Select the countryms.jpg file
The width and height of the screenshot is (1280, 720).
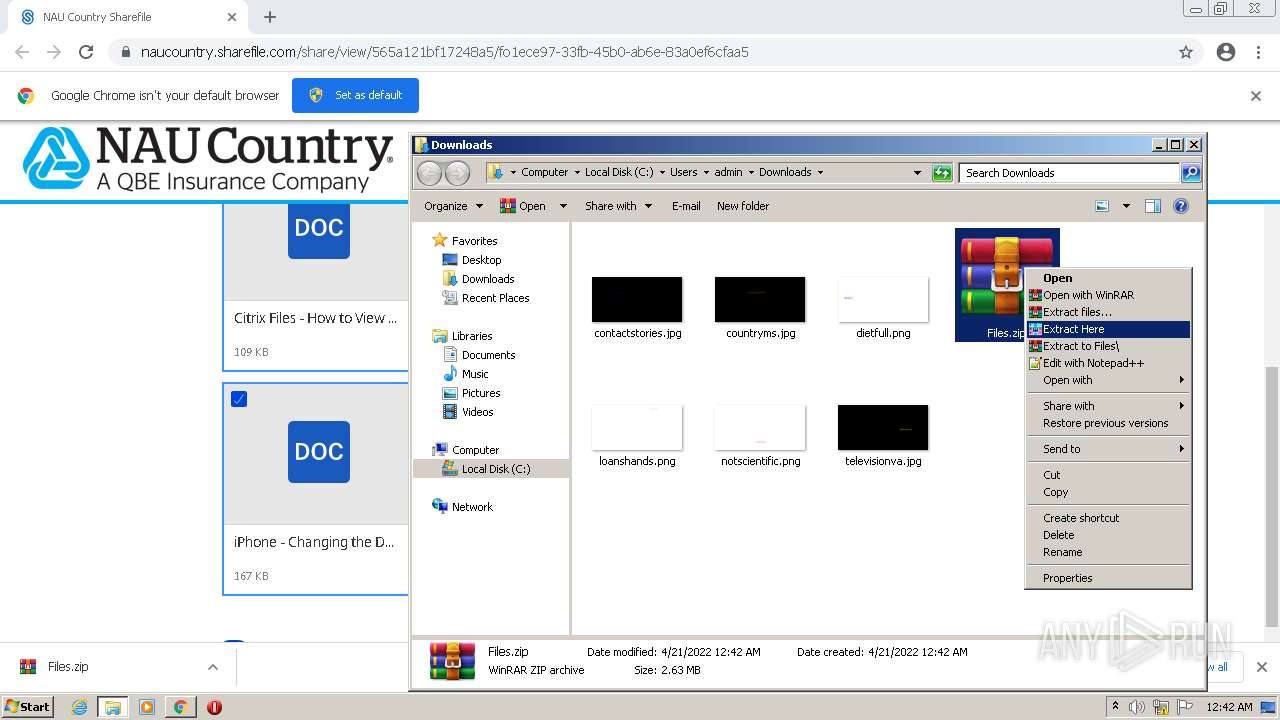(x=760, y=308)
